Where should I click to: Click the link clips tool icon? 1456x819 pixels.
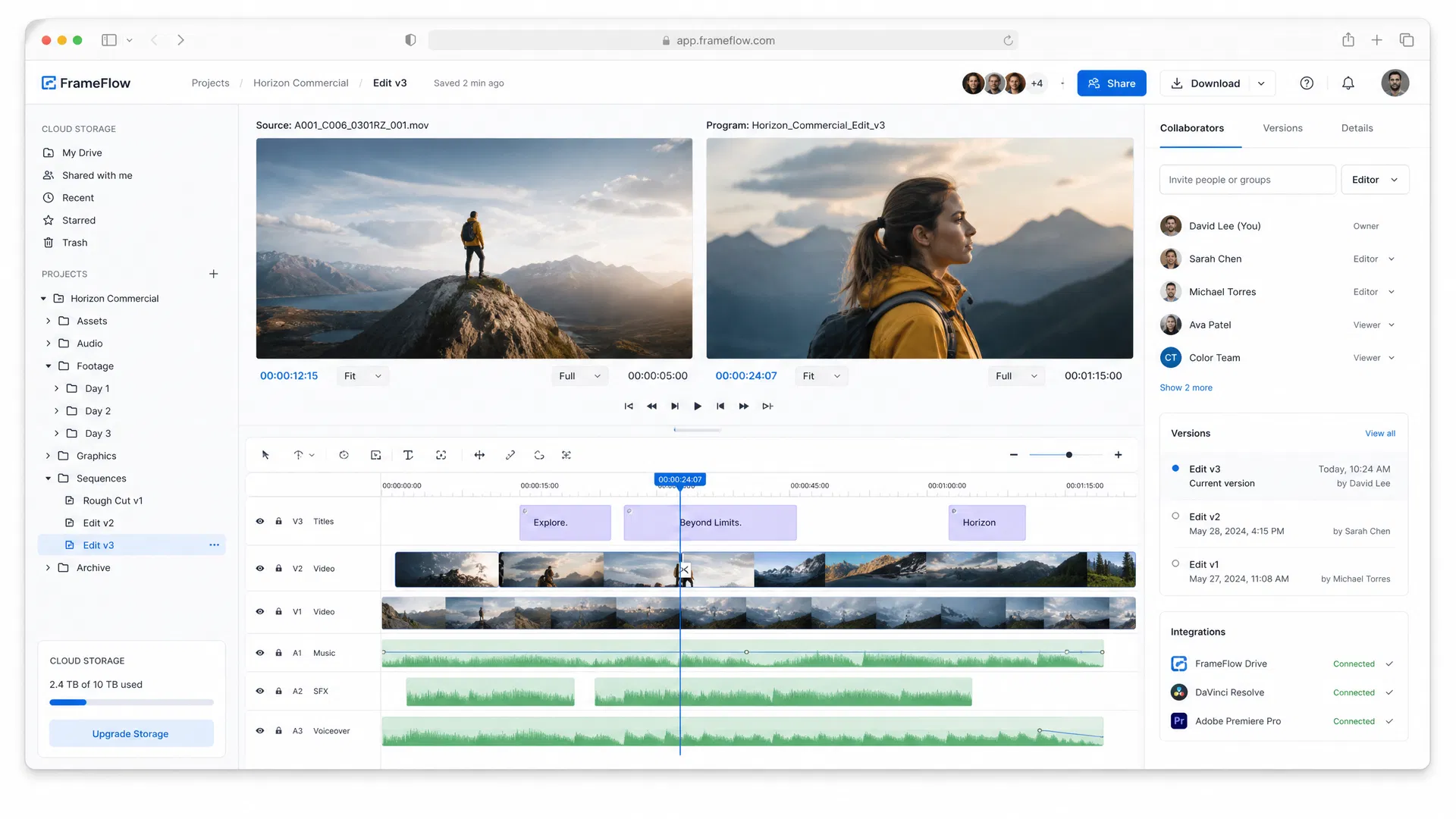[510, 455]
